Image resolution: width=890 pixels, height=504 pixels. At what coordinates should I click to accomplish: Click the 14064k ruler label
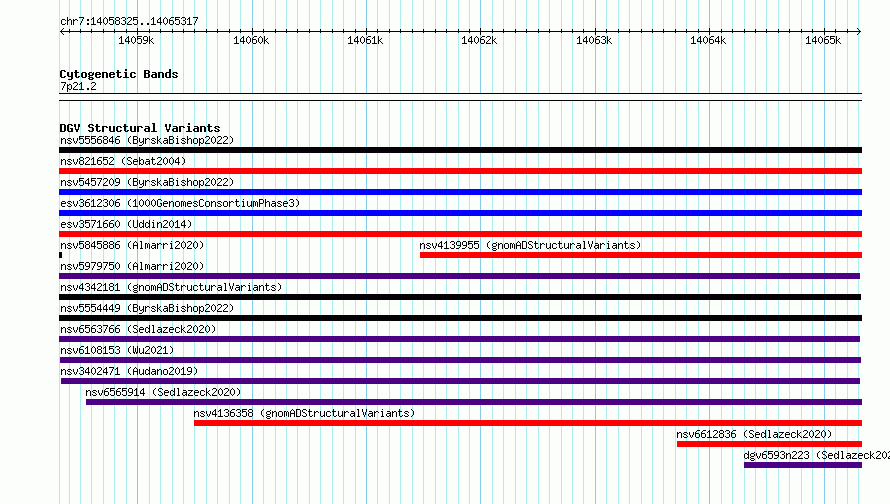point(708,40)
